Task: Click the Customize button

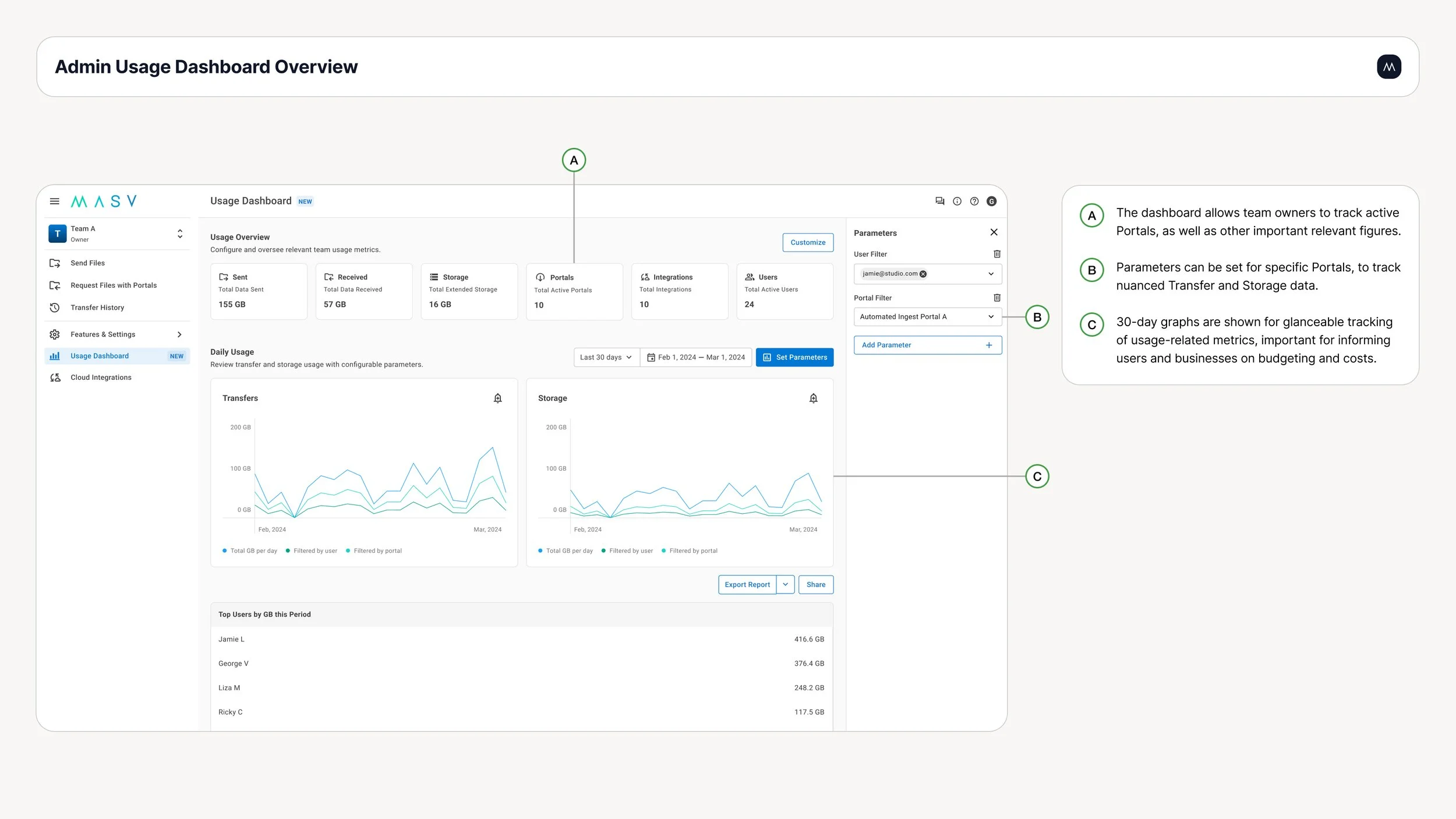Action: pyautogui.click(x=808, y=242)
